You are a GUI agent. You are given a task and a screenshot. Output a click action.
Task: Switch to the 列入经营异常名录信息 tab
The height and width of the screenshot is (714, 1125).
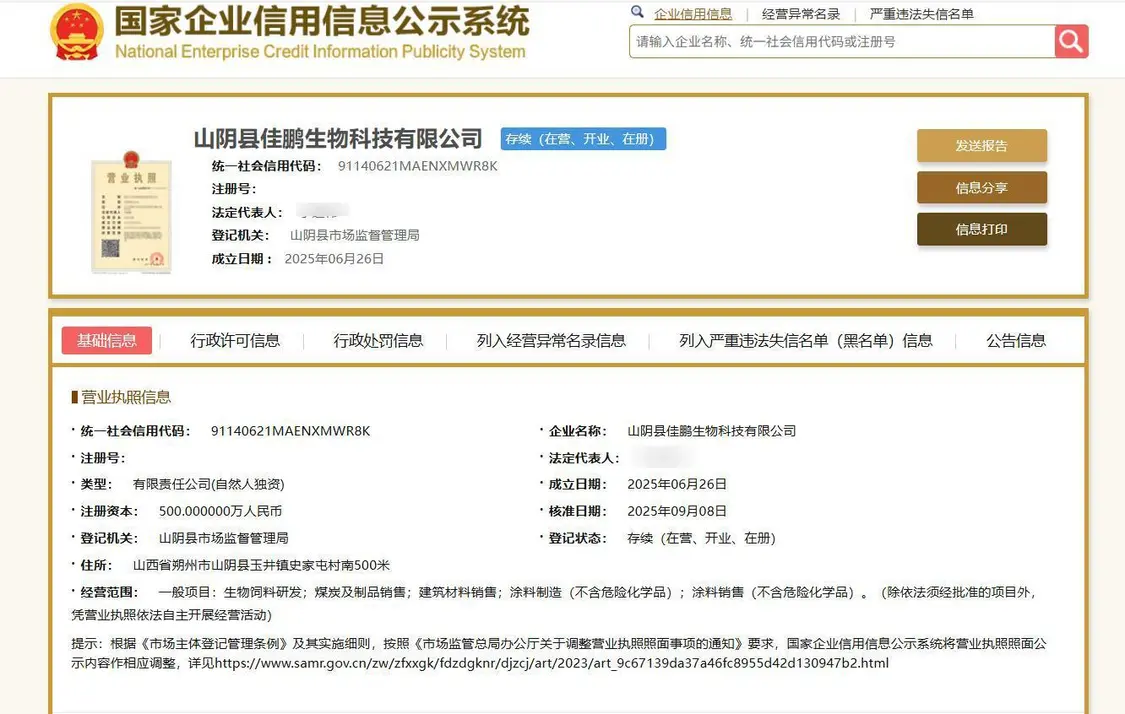(x=550, y=340)
